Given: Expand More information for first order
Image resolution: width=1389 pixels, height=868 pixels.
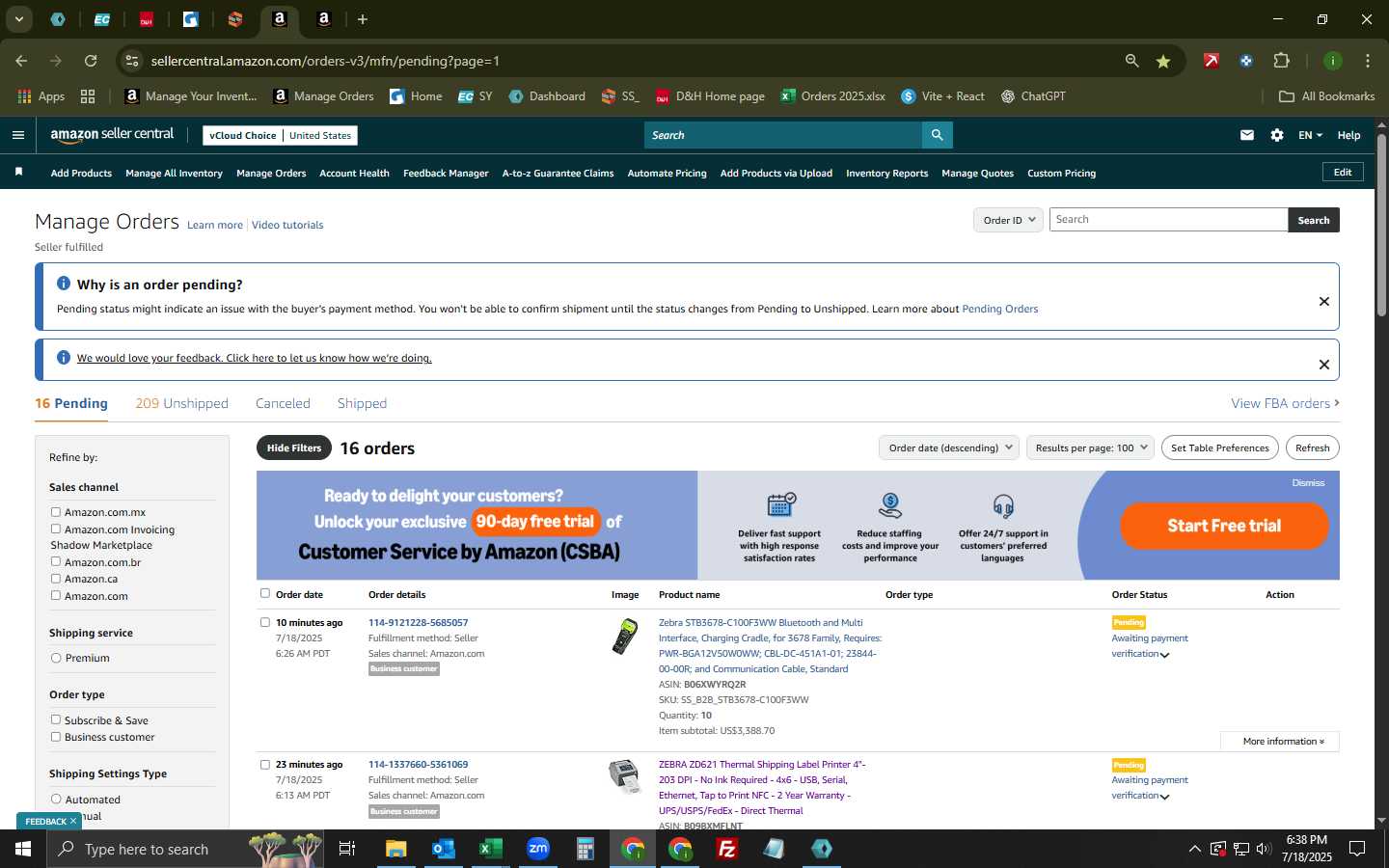Looking at the screenshot, I should point(1279,741).
